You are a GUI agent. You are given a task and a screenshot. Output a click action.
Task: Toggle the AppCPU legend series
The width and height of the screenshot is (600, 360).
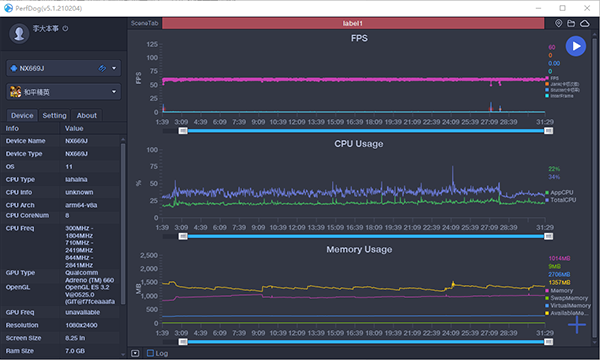pyautogui.click(x=559, y=192)
